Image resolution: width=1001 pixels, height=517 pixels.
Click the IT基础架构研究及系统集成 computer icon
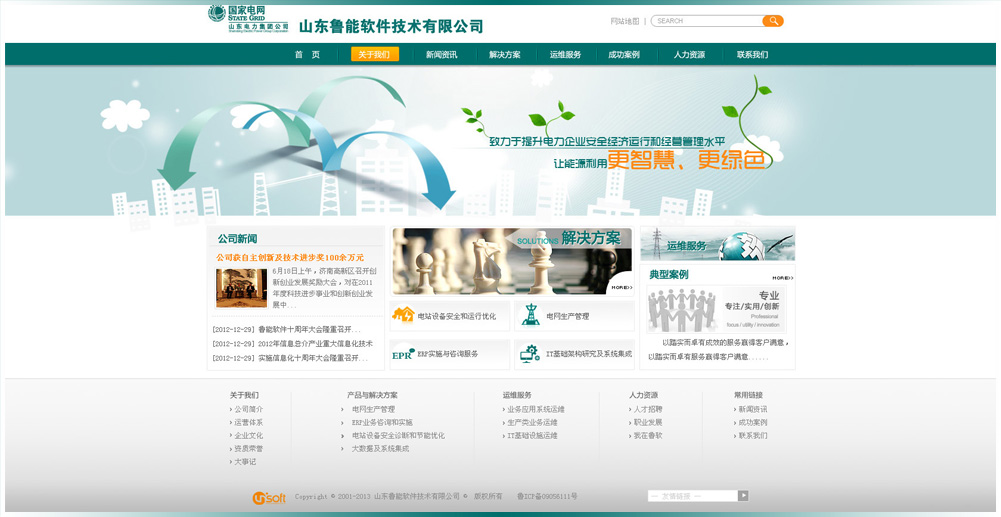[529, 354]
